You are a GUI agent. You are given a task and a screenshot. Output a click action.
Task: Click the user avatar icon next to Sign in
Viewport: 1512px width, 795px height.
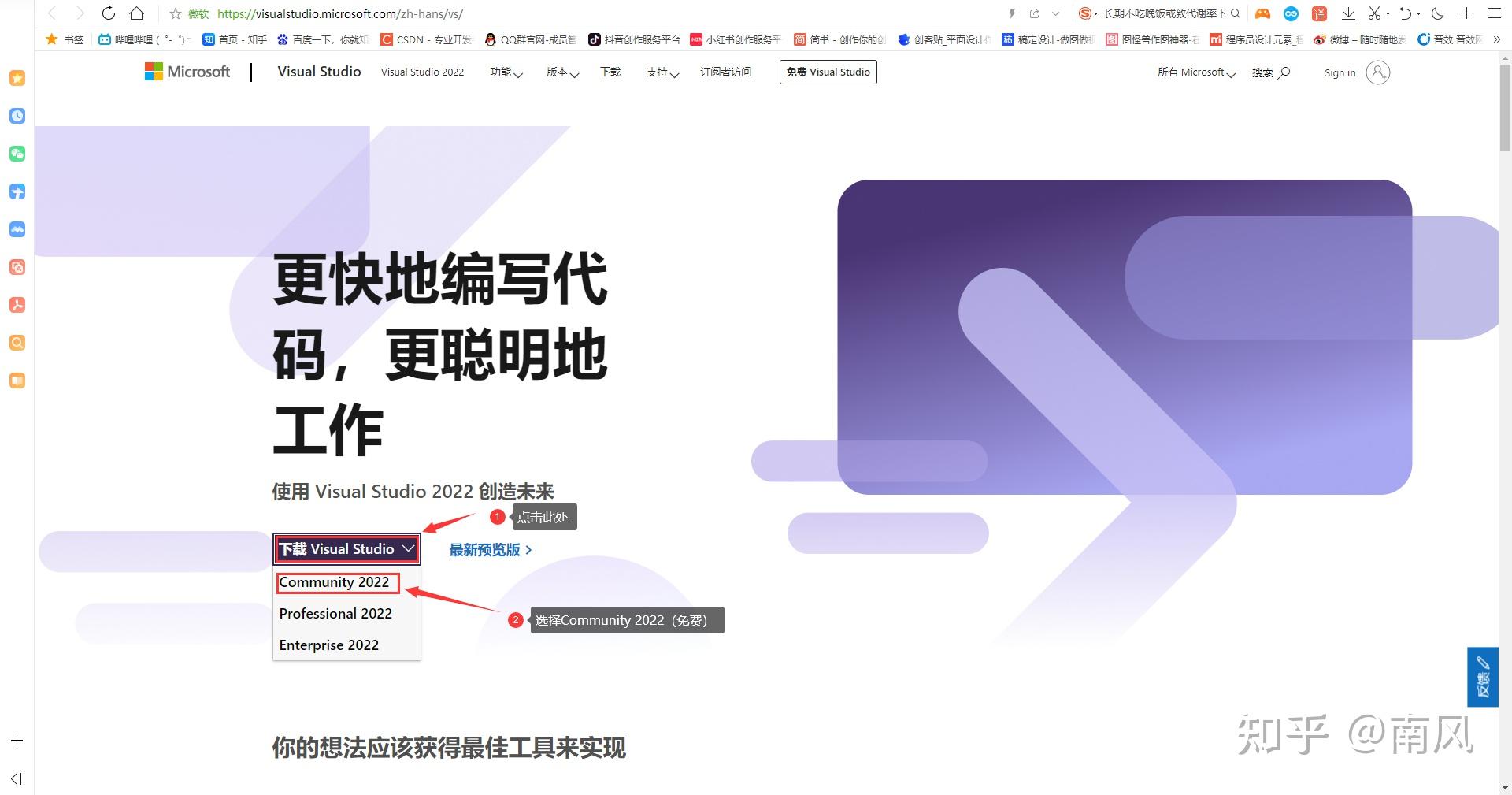(1377, 72)
